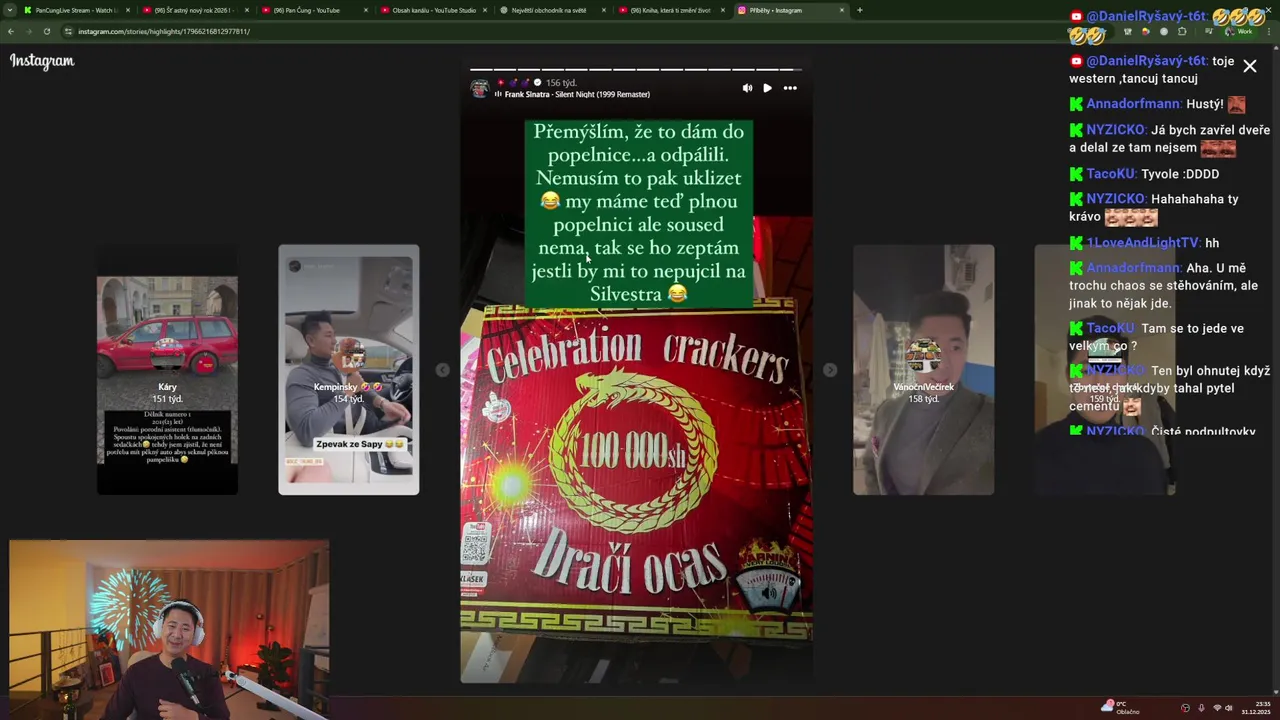This screenshot has width=1280, height=720.
Task: Close the Příběhy • Instagram tab
Action: (842, 10)
